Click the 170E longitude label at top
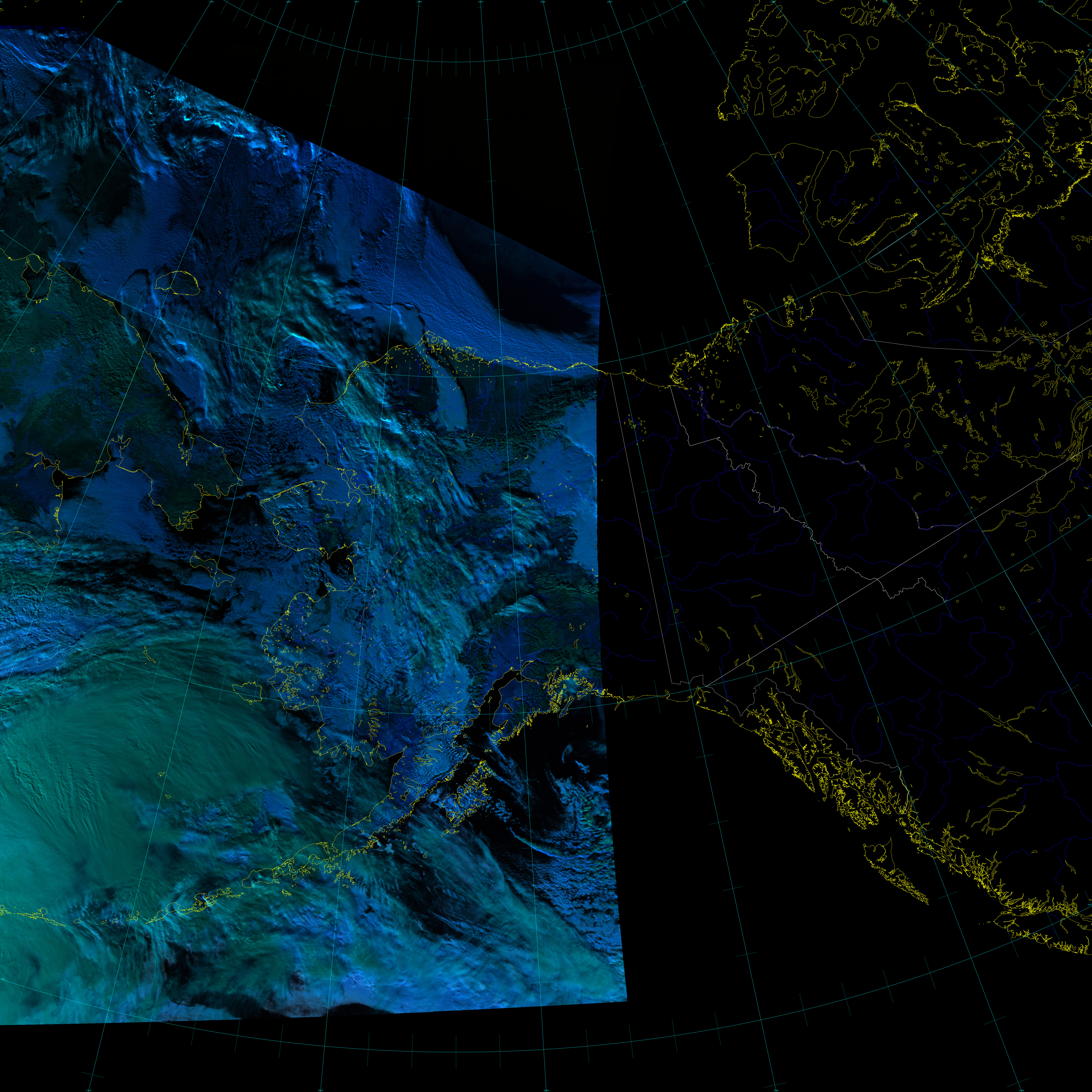 (x=211, y=2)
